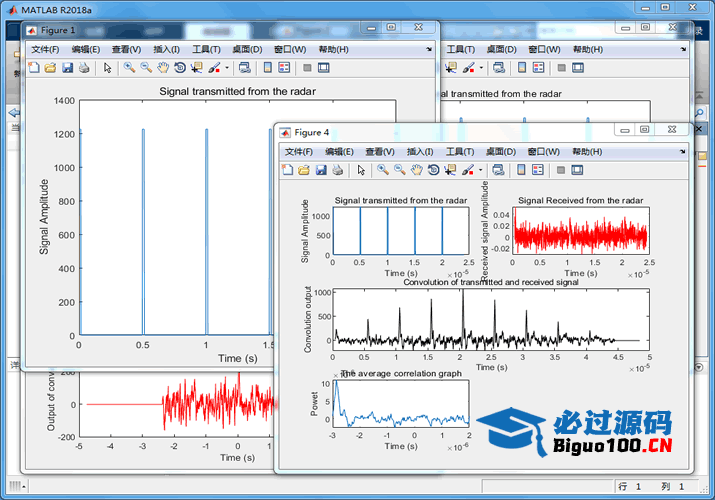Viewport: 715px width, 500px height.
Task: Insert legend using Figure 4 toolbar icon
Action: [540, 171]
